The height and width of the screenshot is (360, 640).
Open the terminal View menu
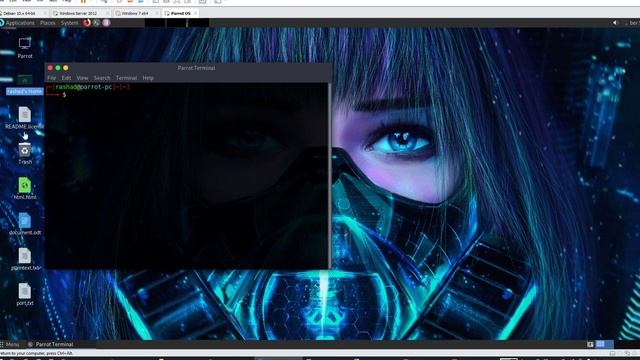tap(82, 78)
